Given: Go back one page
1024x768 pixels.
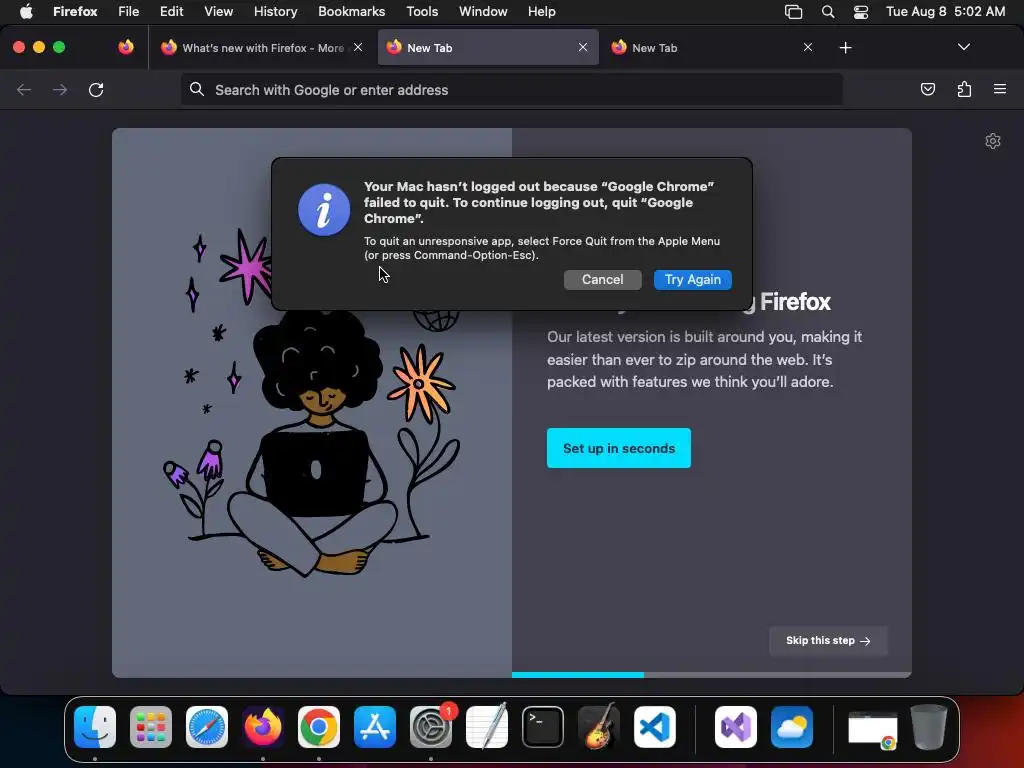Looking at the screenshot, I should [24, 89].
